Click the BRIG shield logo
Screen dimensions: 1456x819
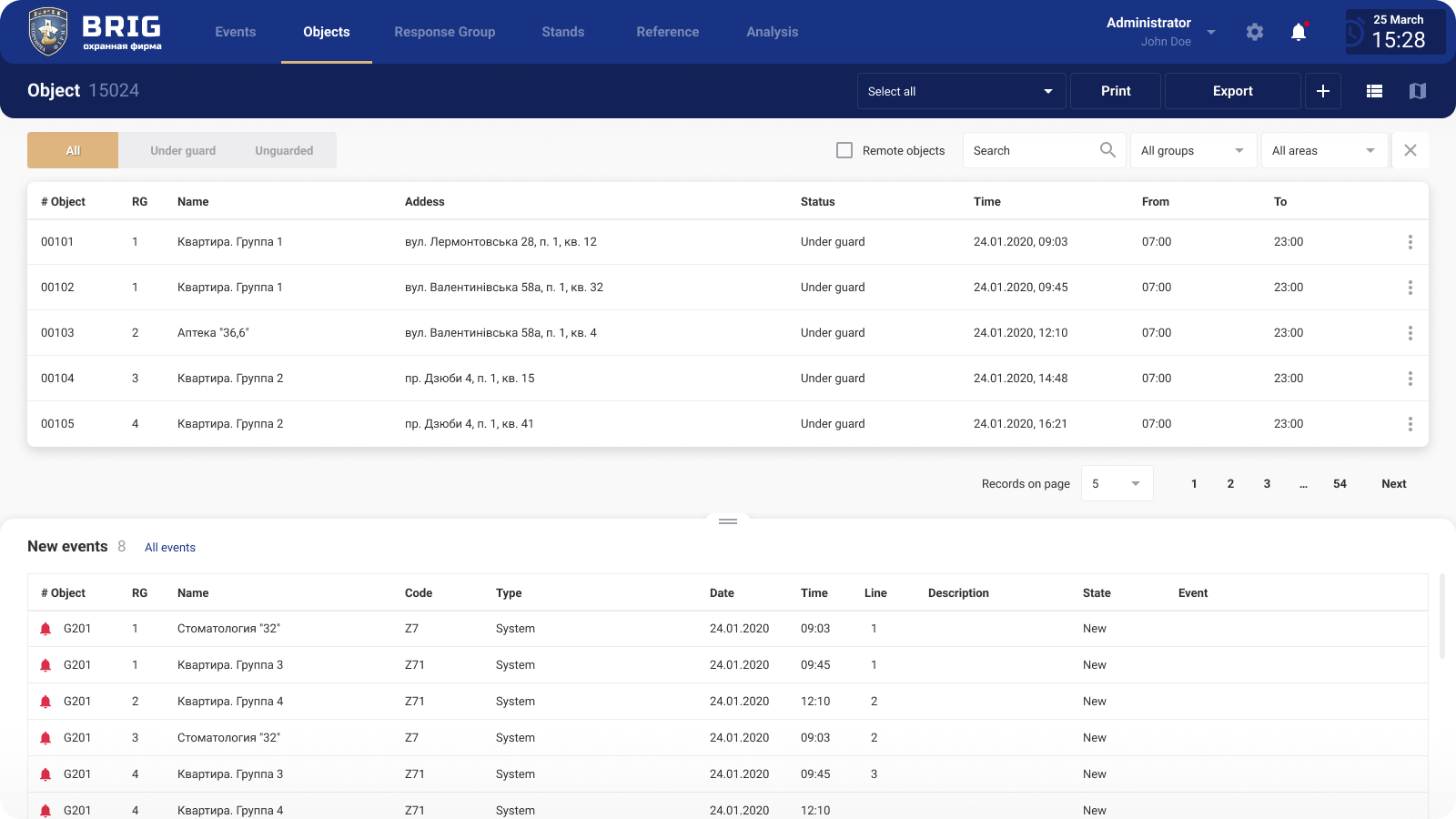click(48, 32)
